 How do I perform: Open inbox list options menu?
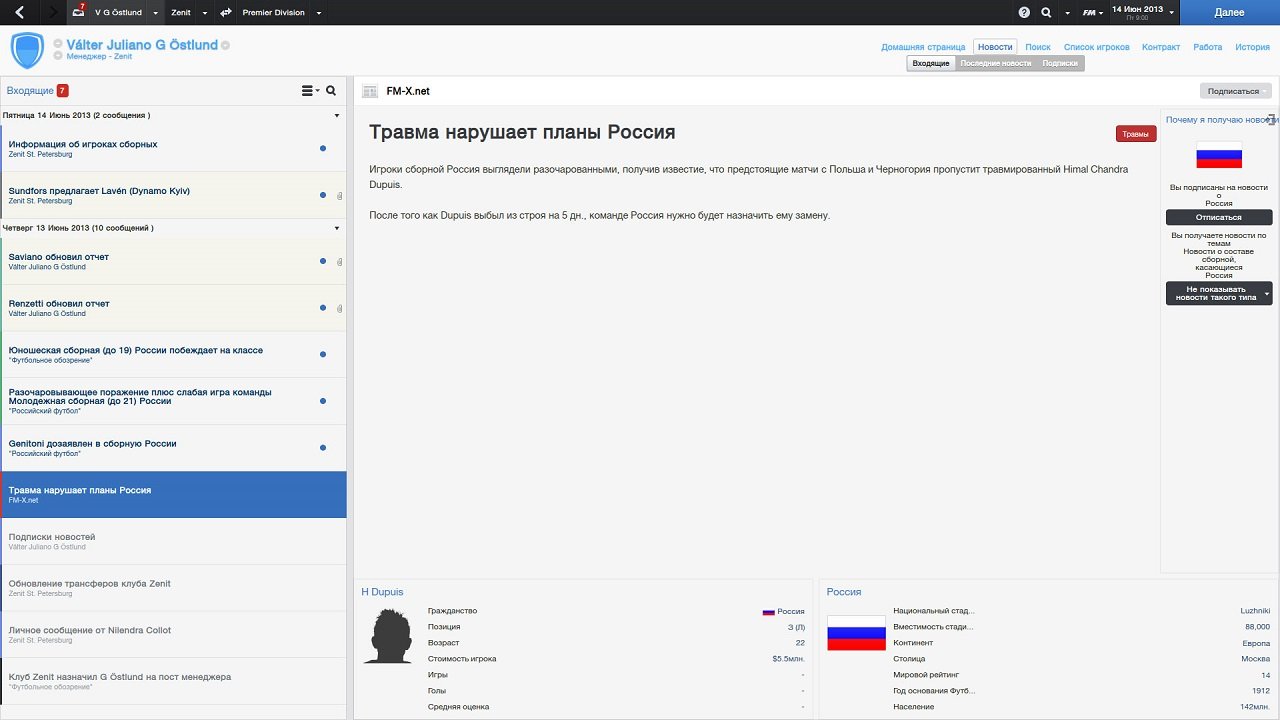pyautogui.click(x=310, y=91)
